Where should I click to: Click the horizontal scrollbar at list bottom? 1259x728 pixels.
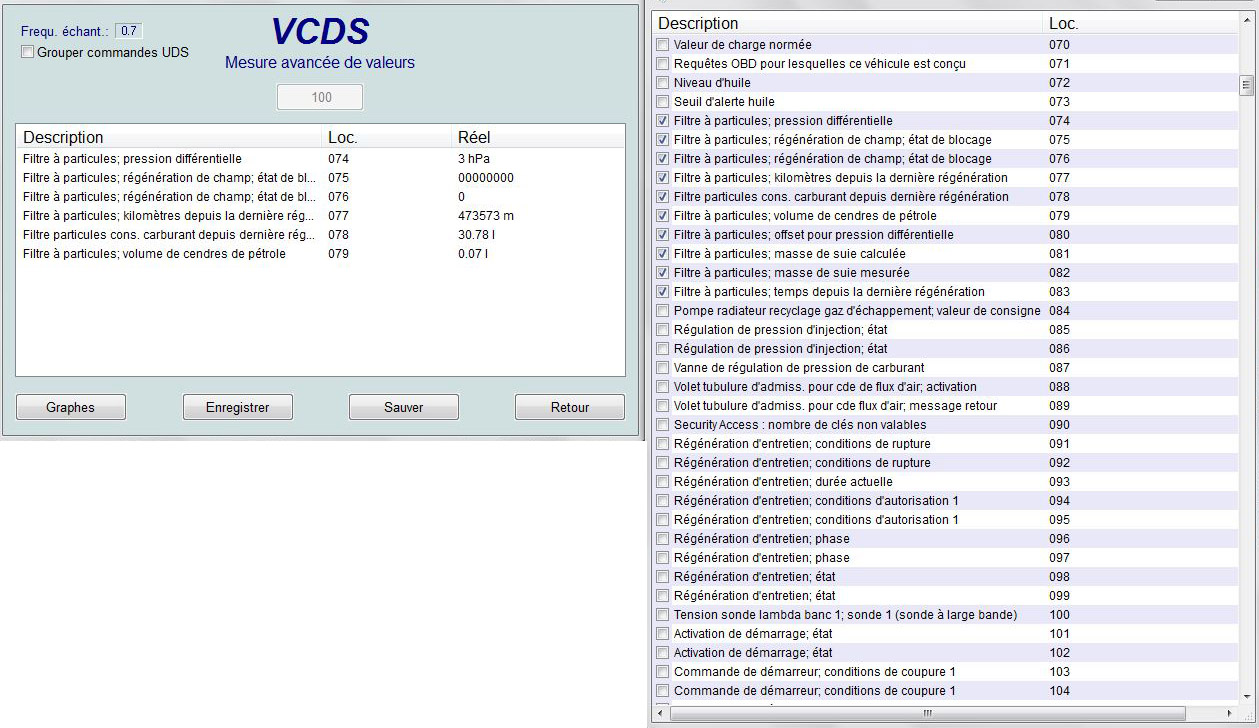(927, 714)
